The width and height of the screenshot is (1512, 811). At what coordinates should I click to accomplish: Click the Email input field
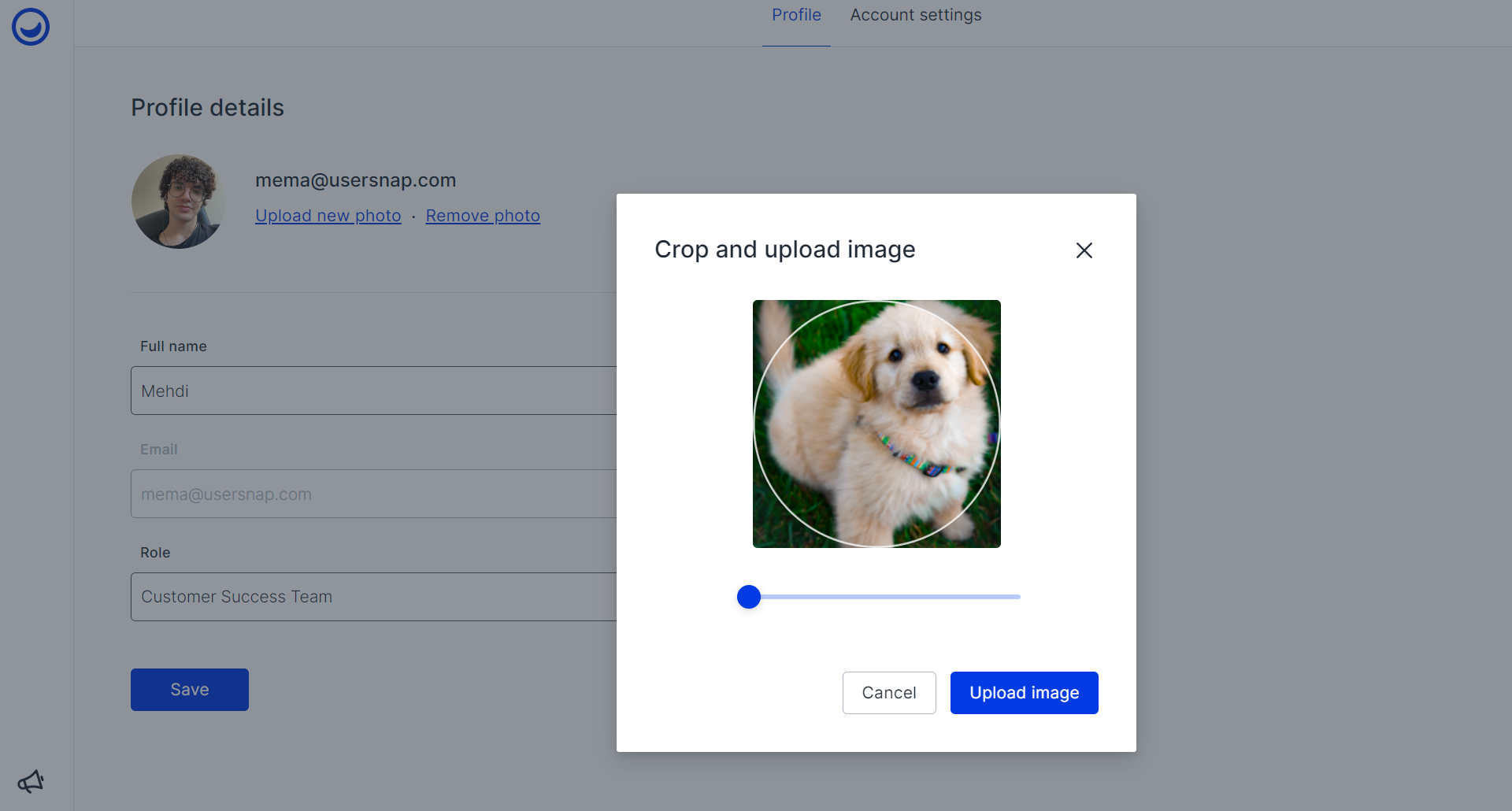point(374,494)
